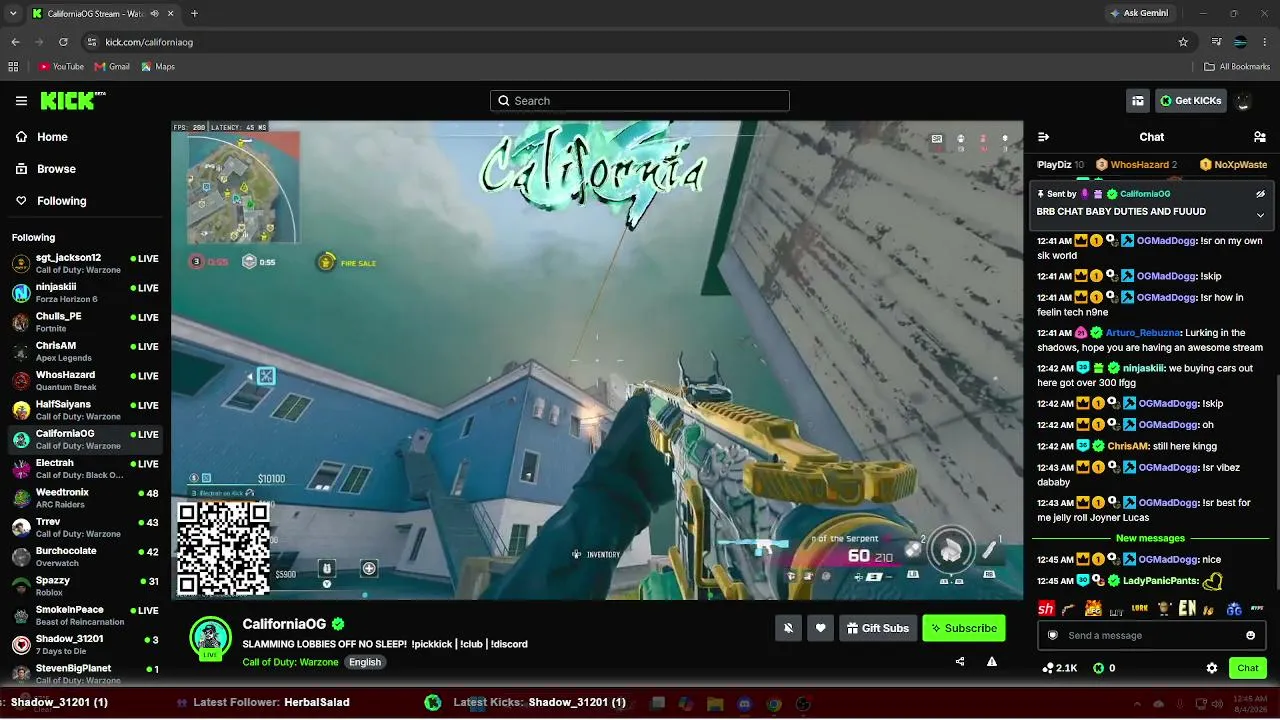The width and height of the screenshot is (1280, 720).
Task: Open the chat users list icon
Action: tap(1259, 137)
